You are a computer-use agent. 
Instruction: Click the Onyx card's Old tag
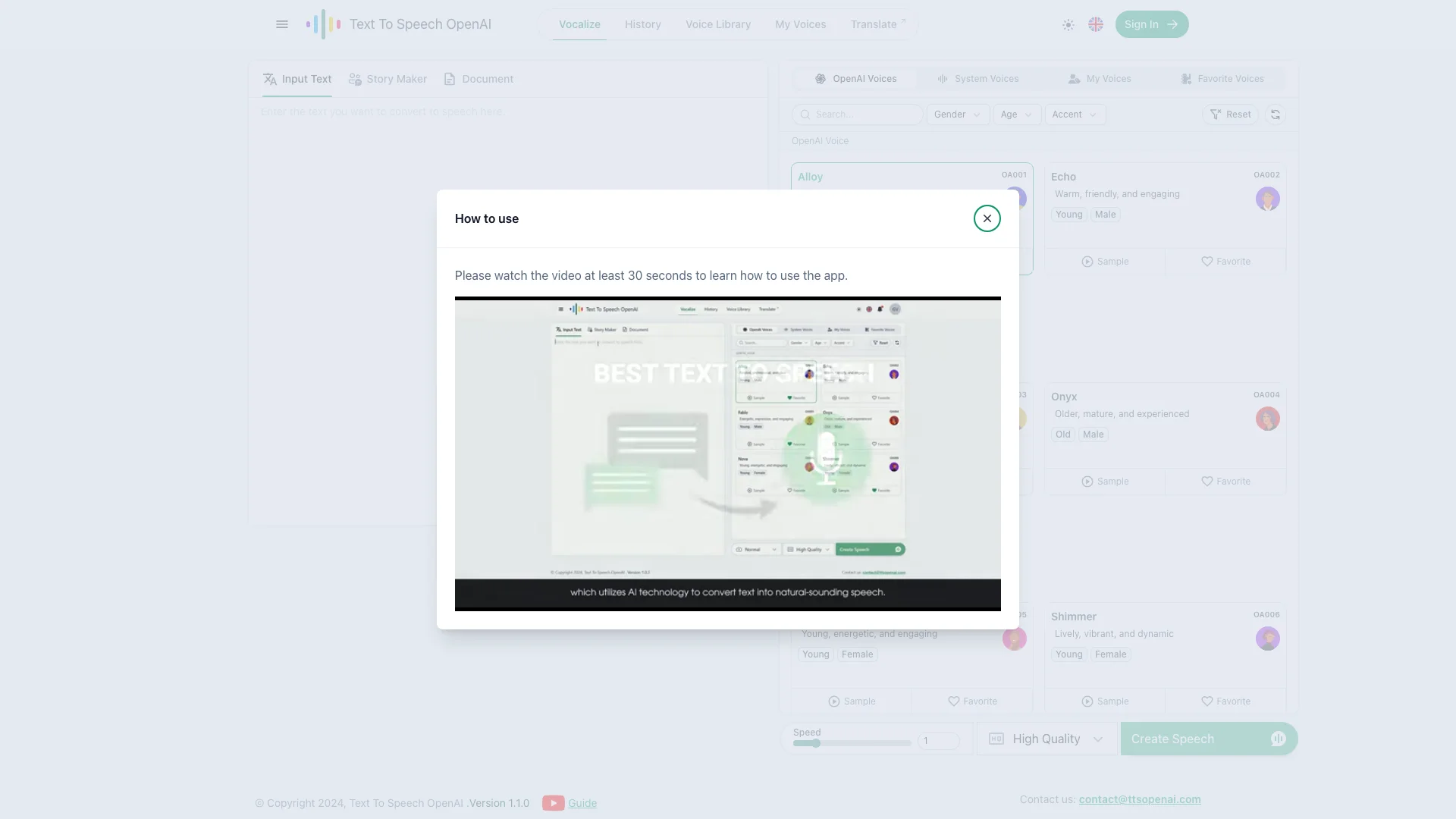pyautogui.click(x=1063, y=435)
